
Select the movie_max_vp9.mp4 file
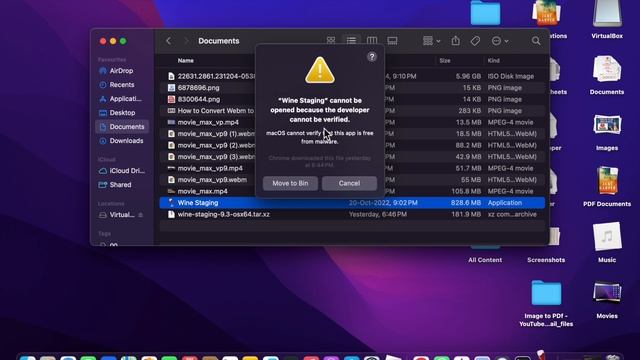click(x=210, y=168)
